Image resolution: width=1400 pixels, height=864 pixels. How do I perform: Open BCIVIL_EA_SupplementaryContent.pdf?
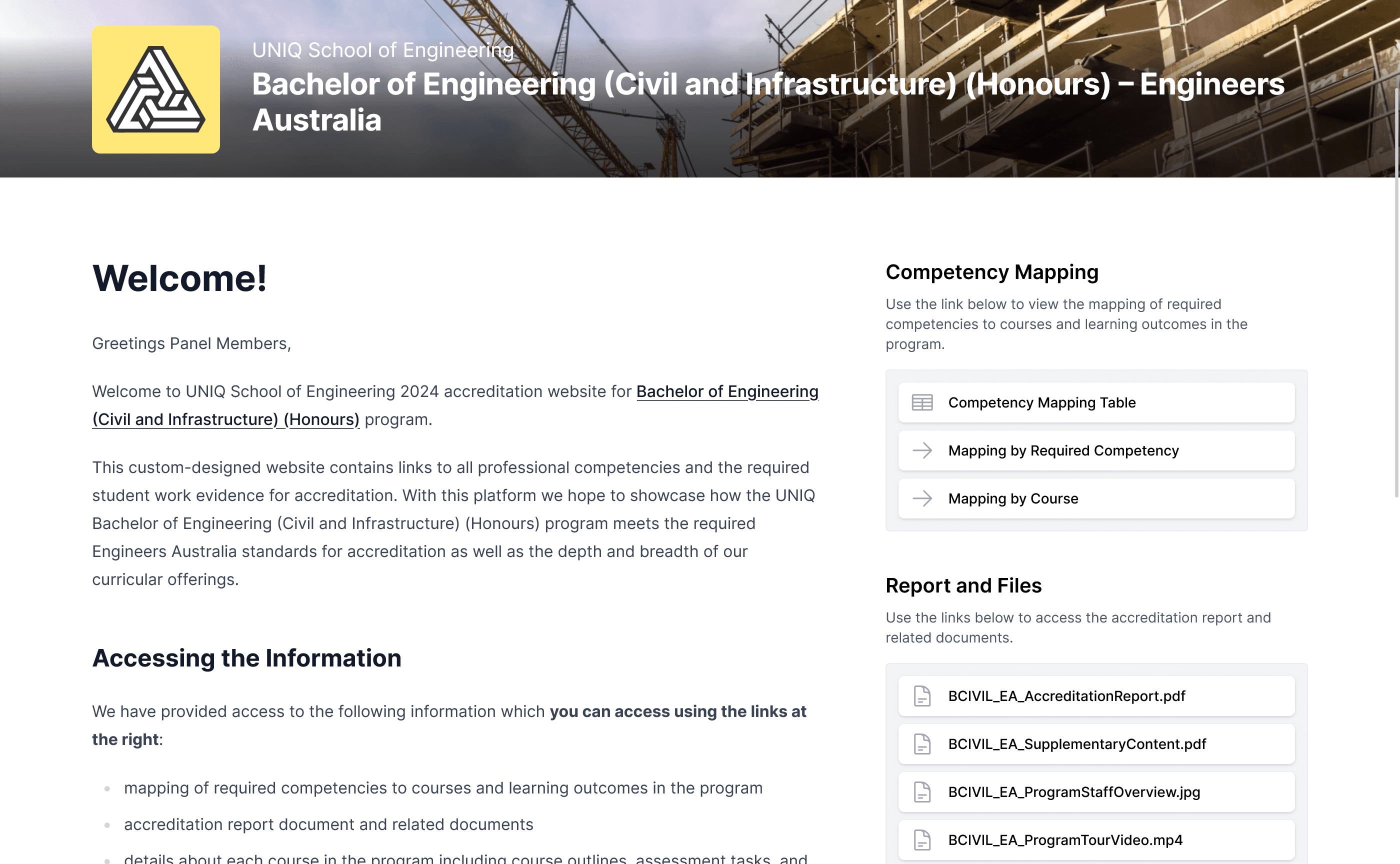1076,744
